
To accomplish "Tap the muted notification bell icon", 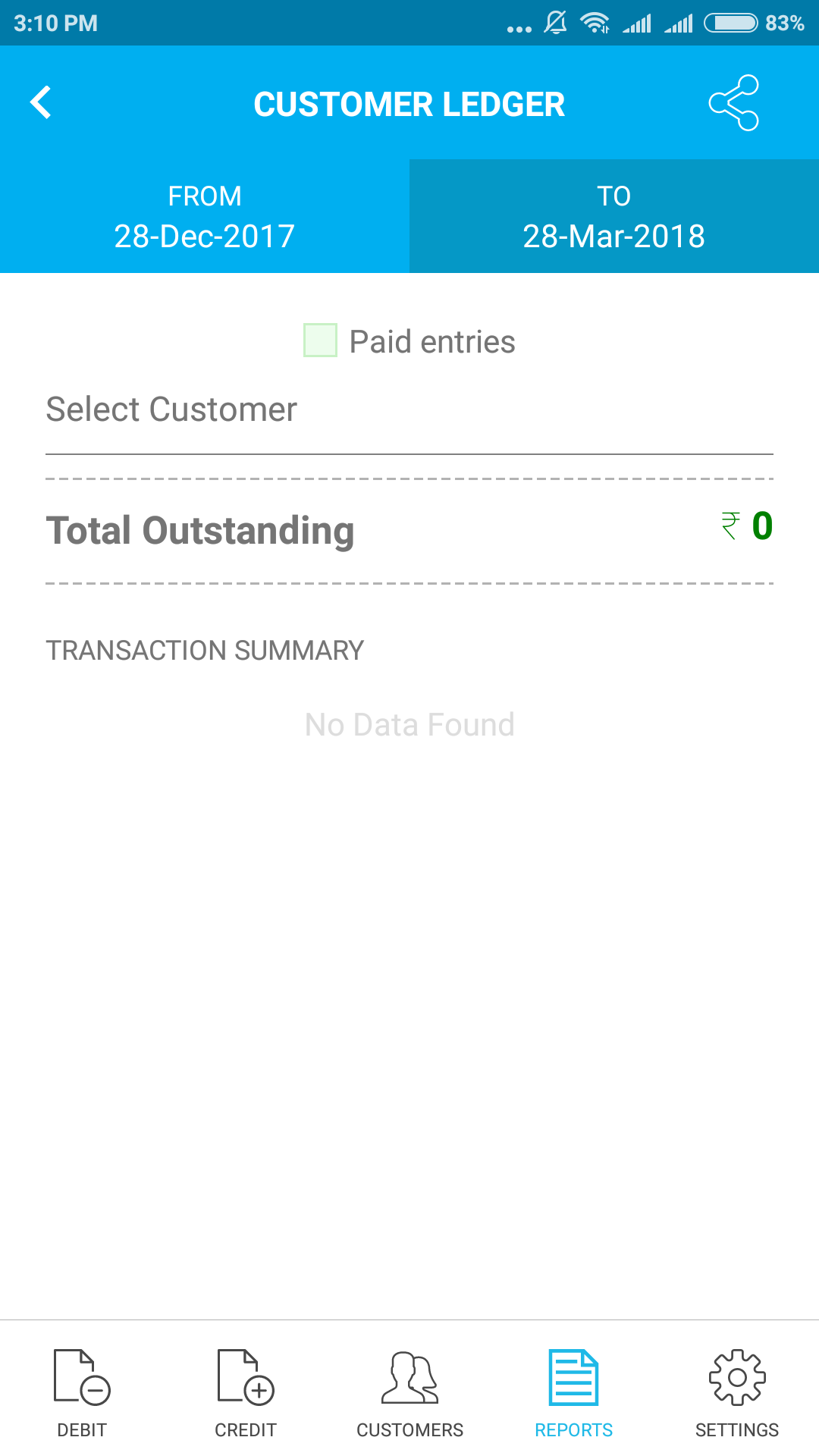I will coord(555,24).
